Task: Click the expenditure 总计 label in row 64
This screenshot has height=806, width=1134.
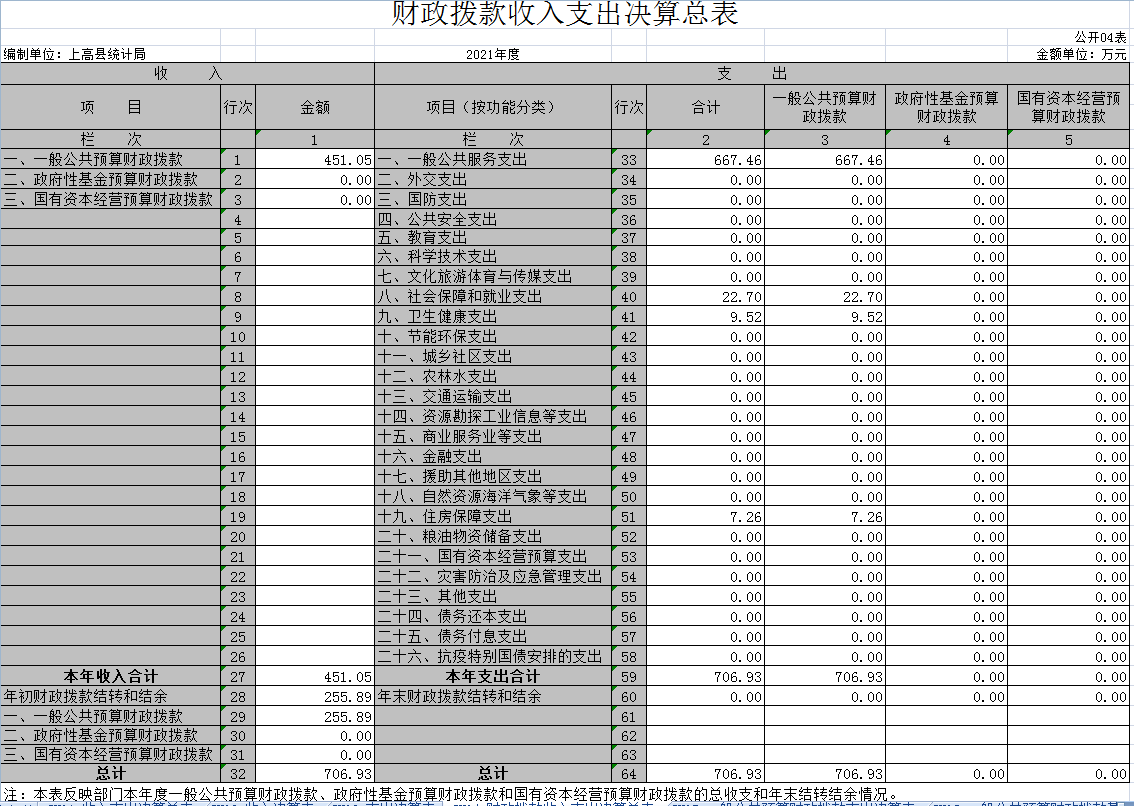Action: (x=493, y=773)
